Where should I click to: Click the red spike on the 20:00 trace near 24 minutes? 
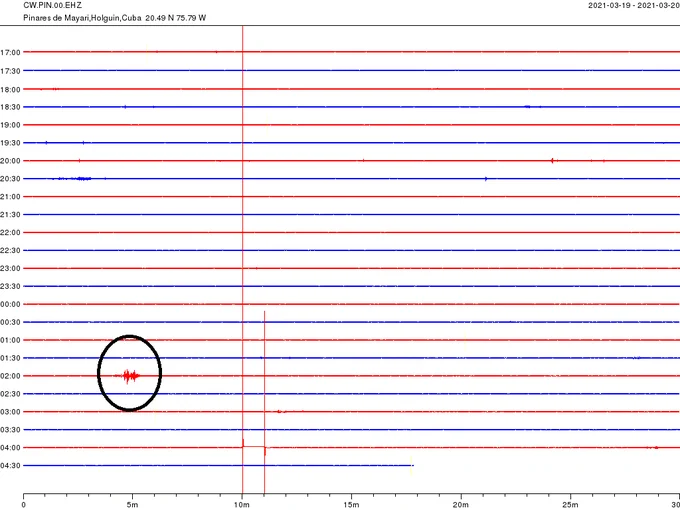pyautogui.click(x=552, y=160)
